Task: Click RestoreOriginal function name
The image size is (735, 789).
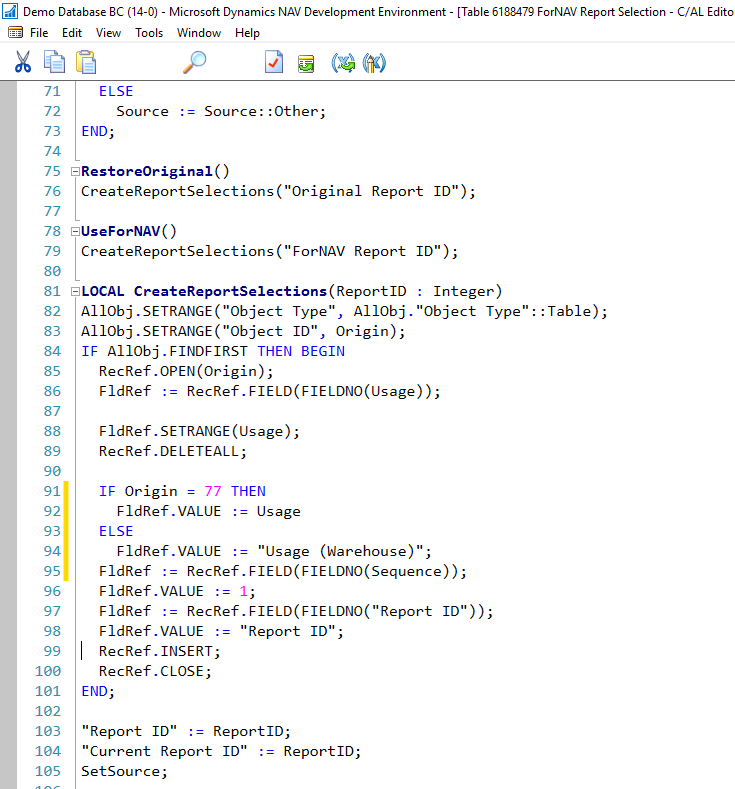Action: 147,171
